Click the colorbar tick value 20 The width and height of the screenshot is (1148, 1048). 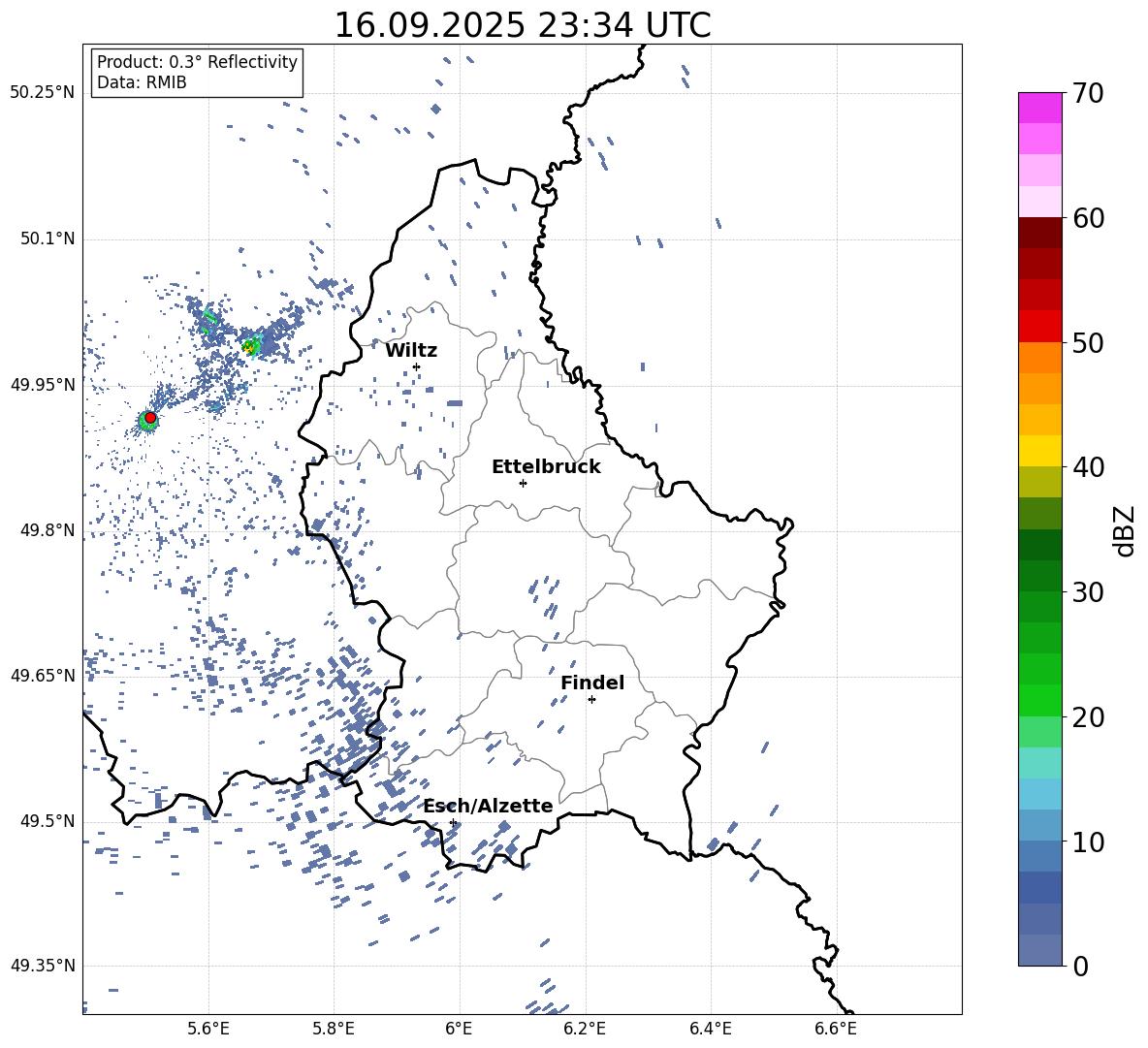coord(1088,717)
